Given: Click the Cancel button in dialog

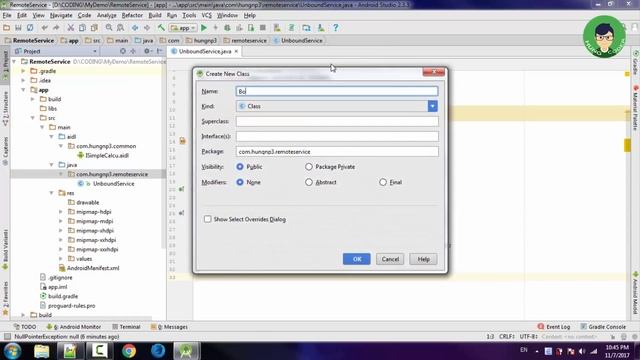Looking at the screenshot, I should [390, 259].
